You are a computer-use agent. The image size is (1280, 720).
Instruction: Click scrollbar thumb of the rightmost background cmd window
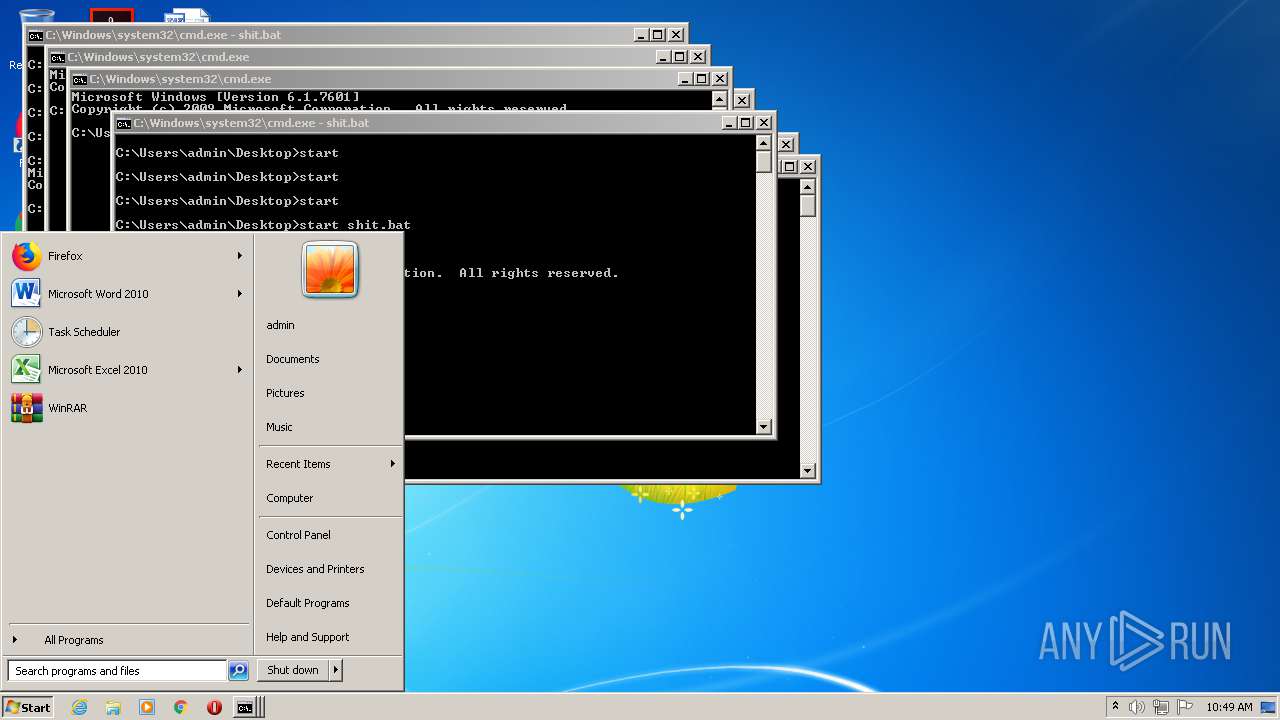click(808, 206)
